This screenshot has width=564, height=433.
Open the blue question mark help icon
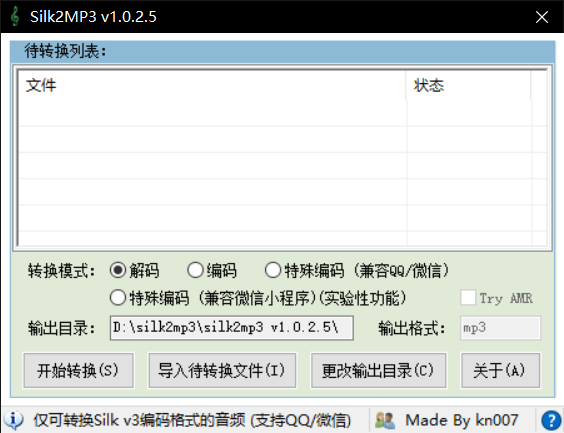point(552,420)
